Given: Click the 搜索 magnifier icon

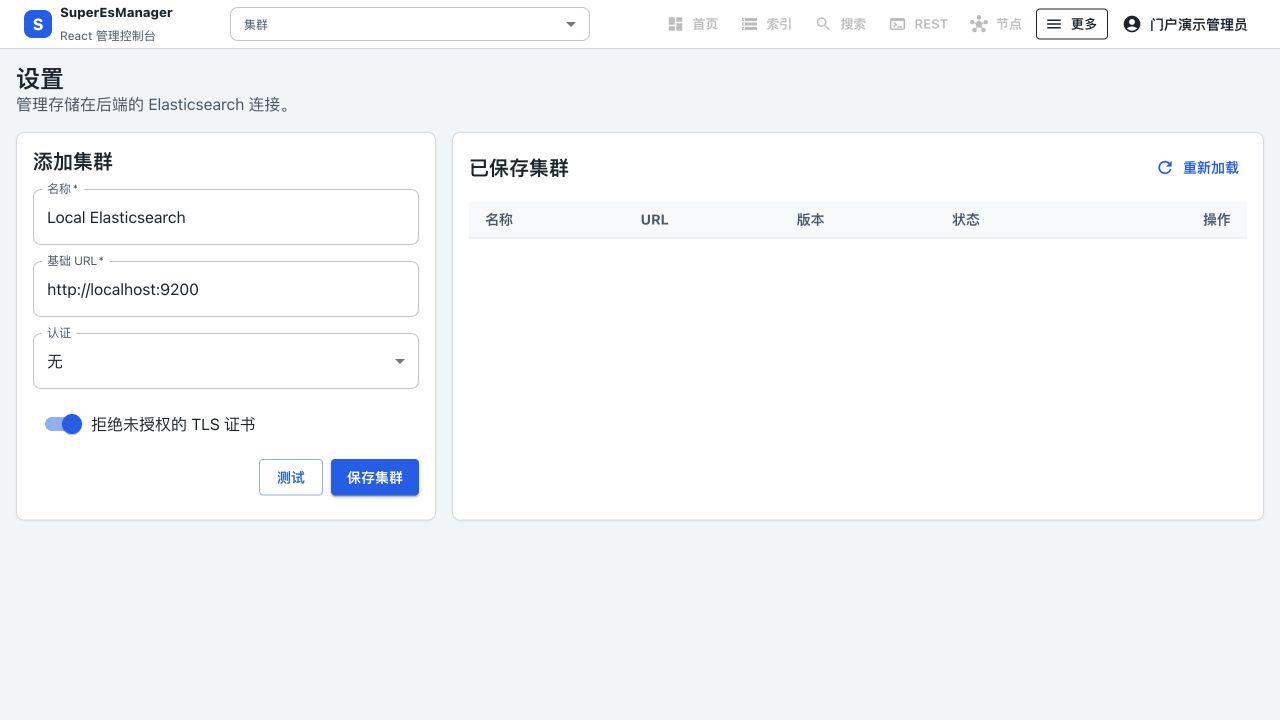Looking at the screenshot, I should (x=823, y=24).
